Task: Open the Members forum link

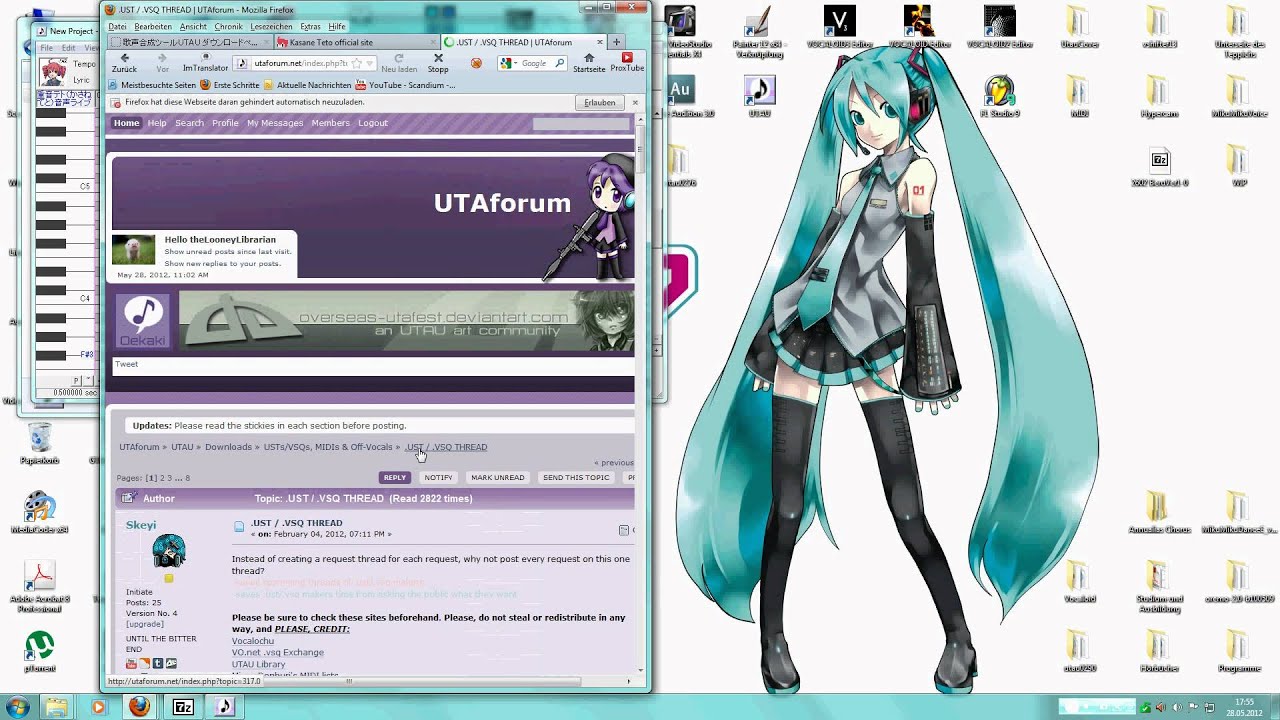Action: (330, 123)
